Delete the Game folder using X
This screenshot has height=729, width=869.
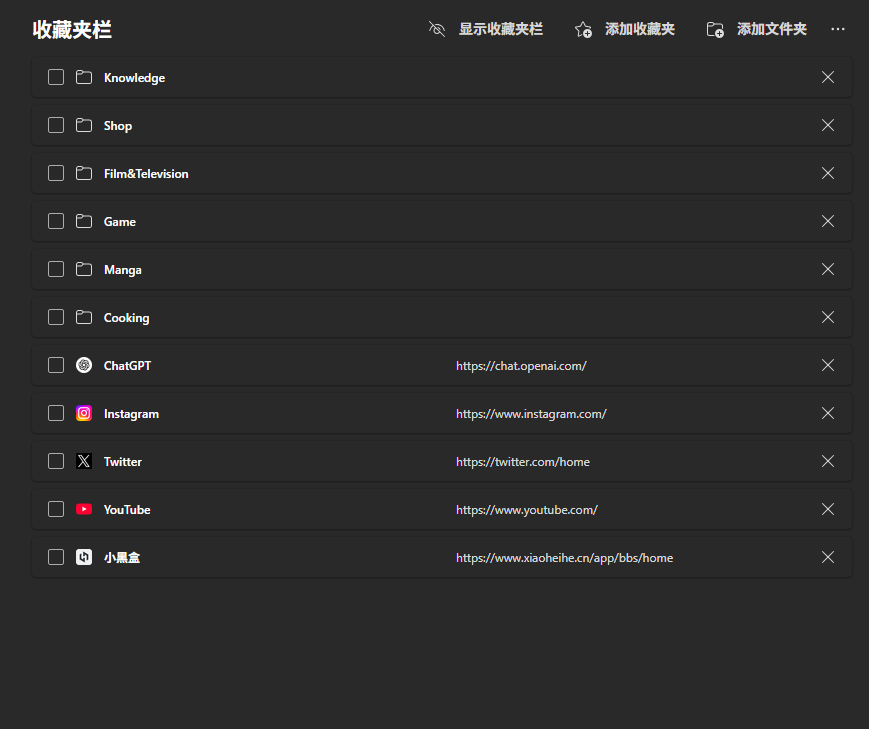[x=828, y=221]
